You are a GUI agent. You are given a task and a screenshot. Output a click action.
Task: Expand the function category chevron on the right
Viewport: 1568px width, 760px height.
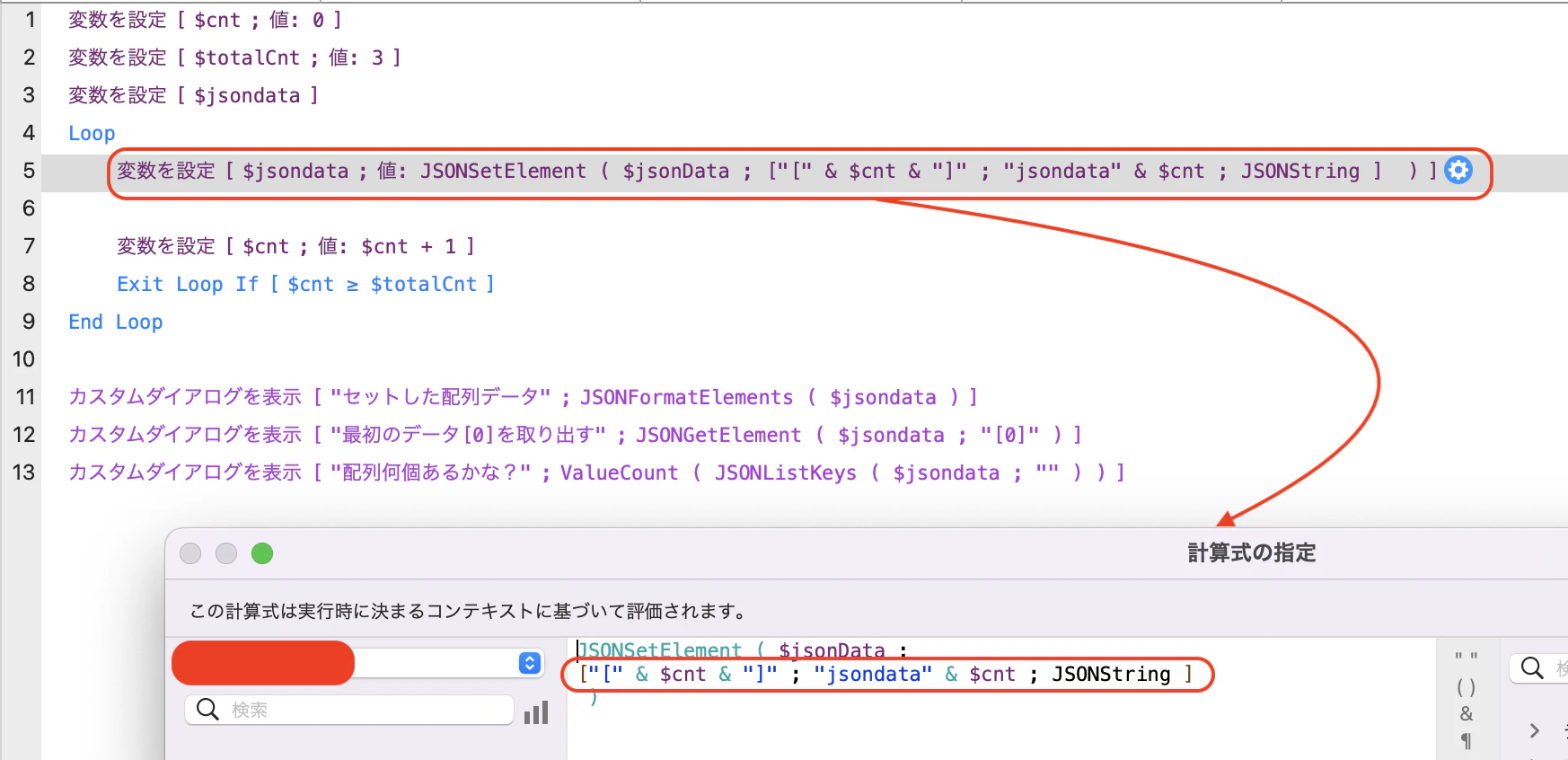(1534, 730)
